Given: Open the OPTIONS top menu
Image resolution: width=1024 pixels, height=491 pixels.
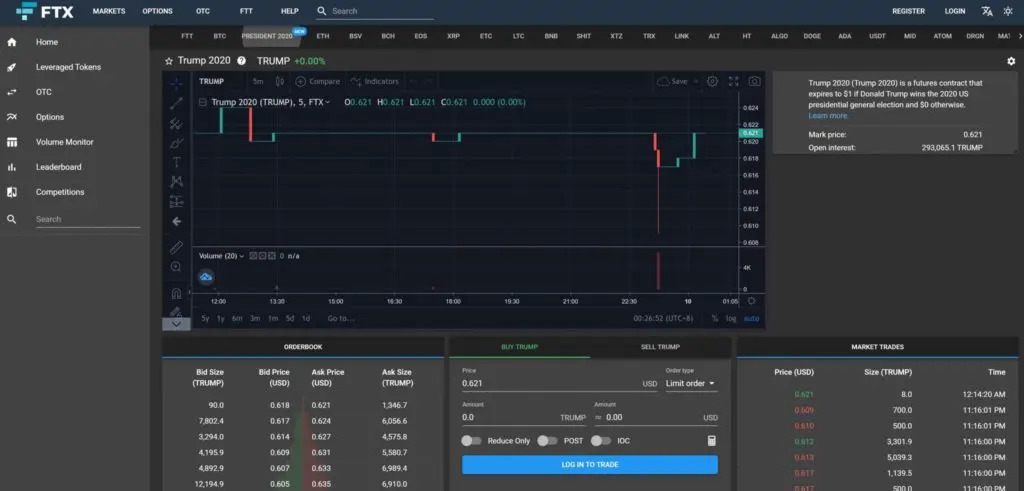Looking at the screenshot, I should click(157, 11).
